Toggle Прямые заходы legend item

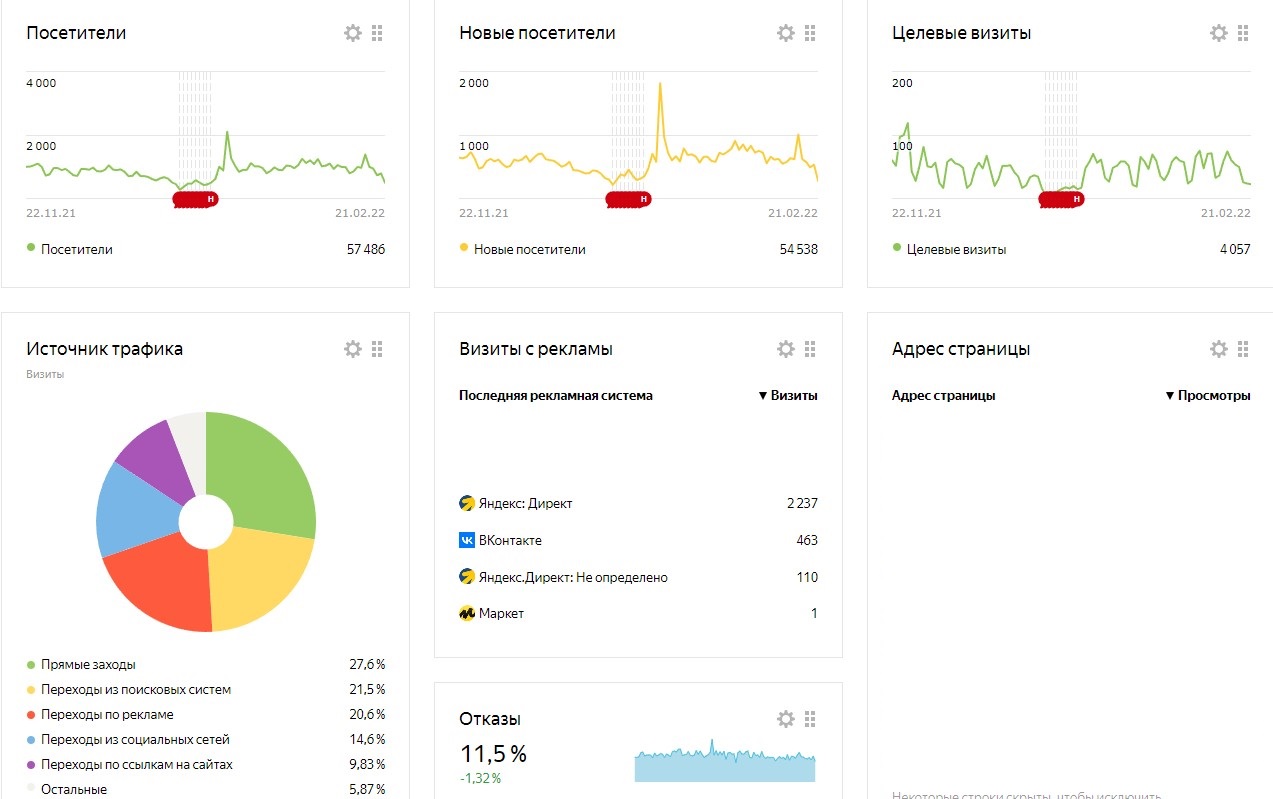81,664
